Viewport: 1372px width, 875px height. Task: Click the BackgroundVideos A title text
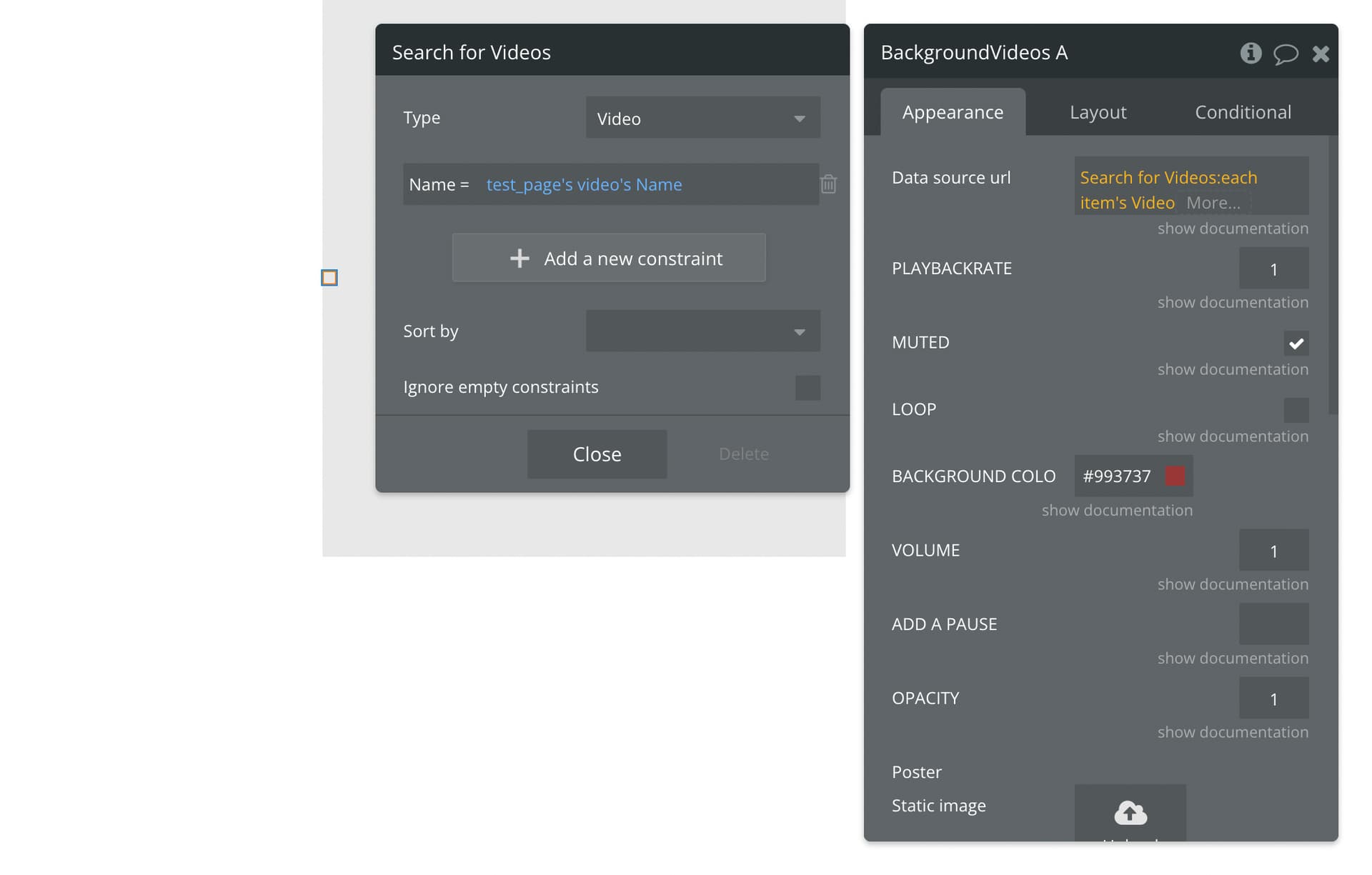(x=974, y=53)
